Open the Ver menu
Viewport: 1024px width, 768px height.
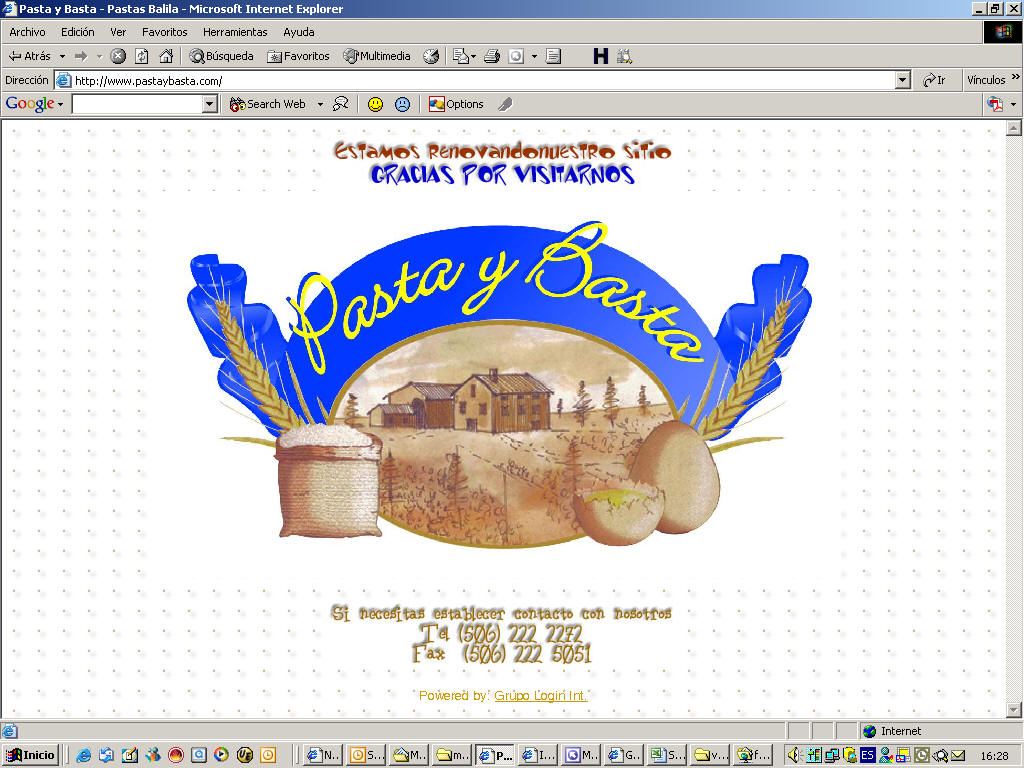(x=118, y=32)
